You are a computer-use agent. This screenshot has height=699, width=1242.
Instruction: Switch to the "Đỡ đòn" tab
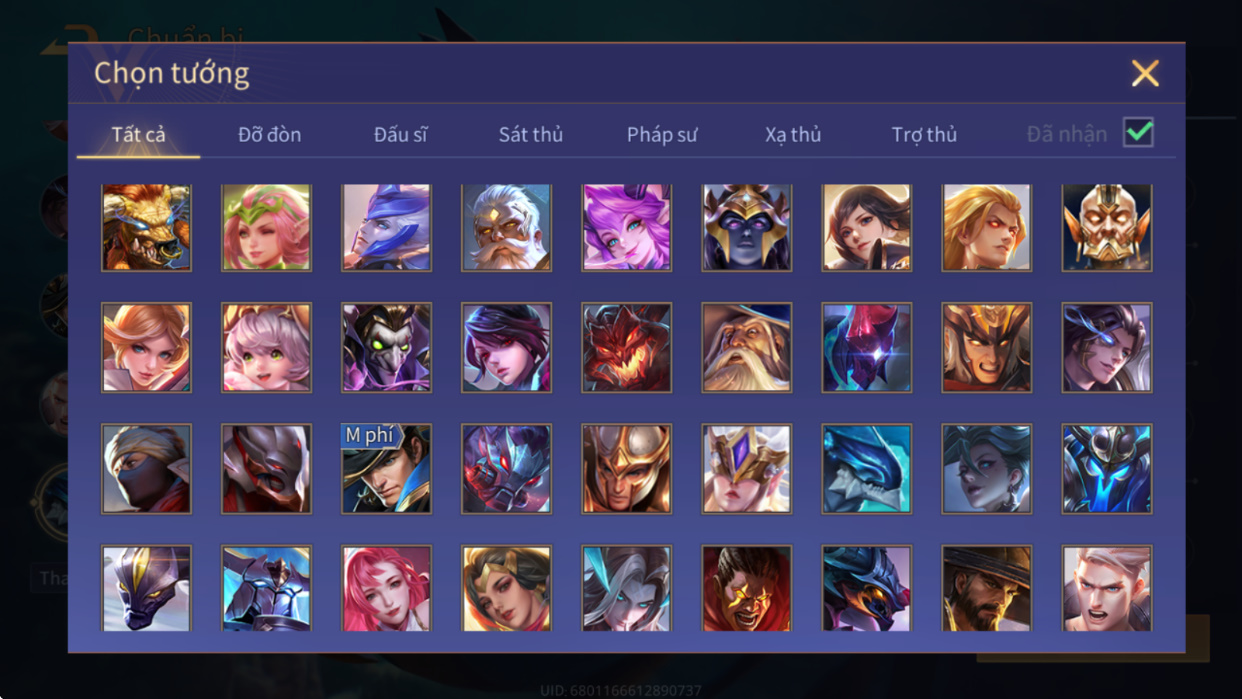click(x=270, y=134)
